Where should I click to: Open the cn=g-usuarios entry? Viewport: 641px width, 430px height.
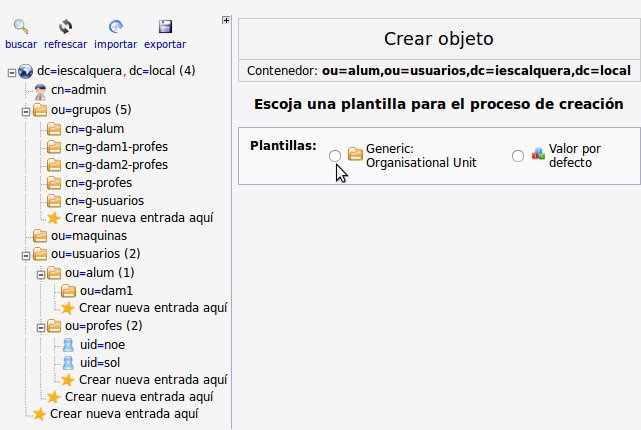(105, 201)
